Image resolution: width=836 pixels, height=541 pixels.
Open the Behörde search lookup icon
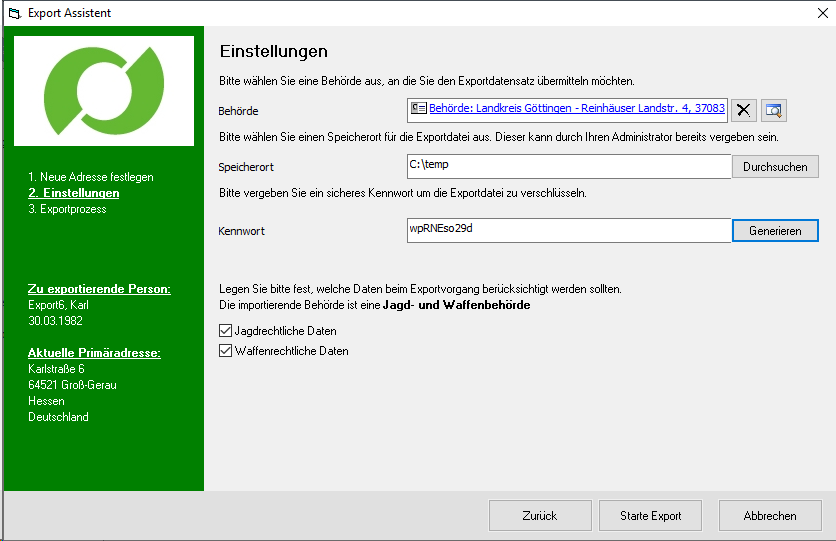pyautogui.click(x=774, y=110)
